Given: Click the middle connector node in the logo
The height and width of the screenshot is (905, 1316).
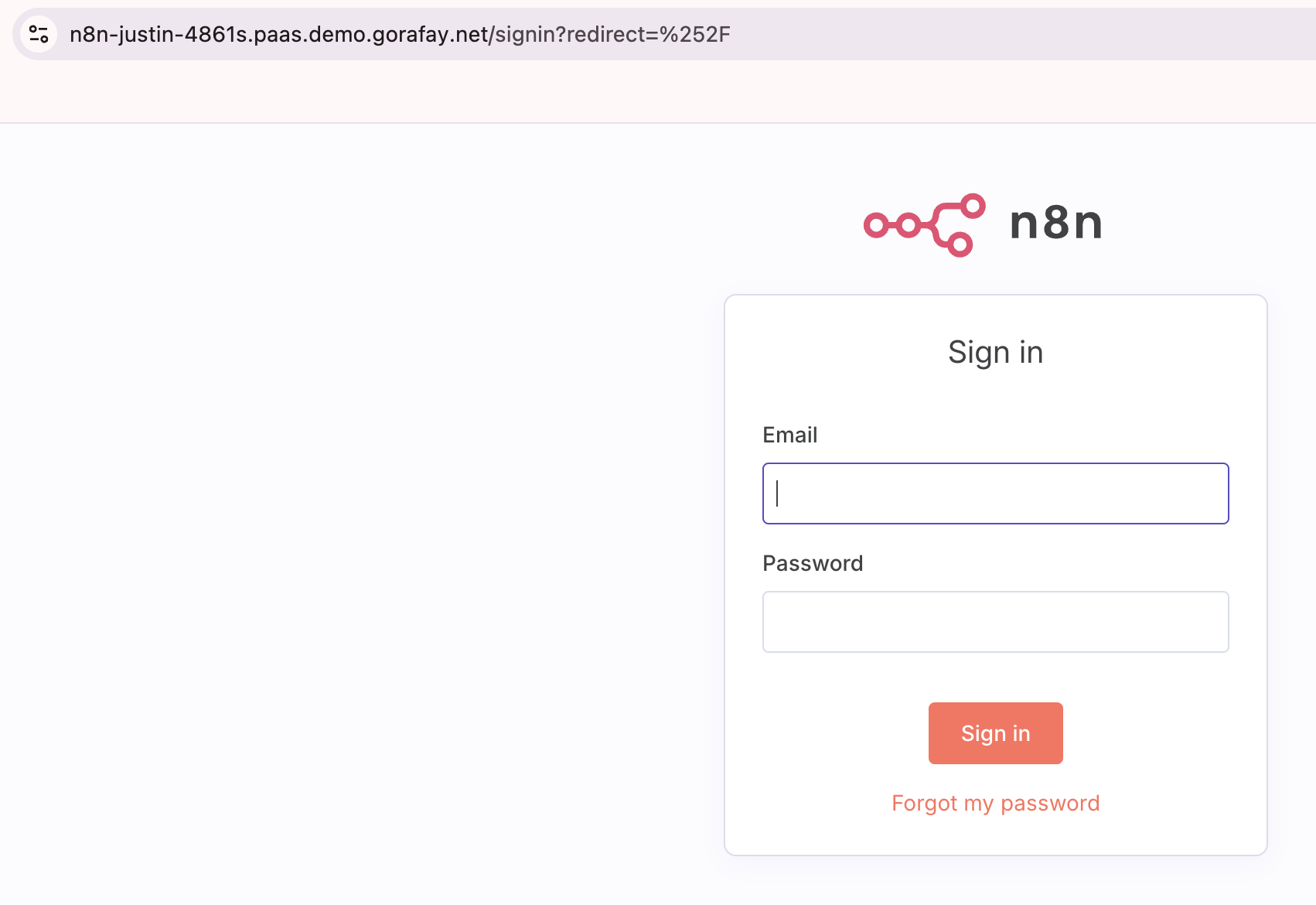Looking at the screenshot, I should point(909,224).
